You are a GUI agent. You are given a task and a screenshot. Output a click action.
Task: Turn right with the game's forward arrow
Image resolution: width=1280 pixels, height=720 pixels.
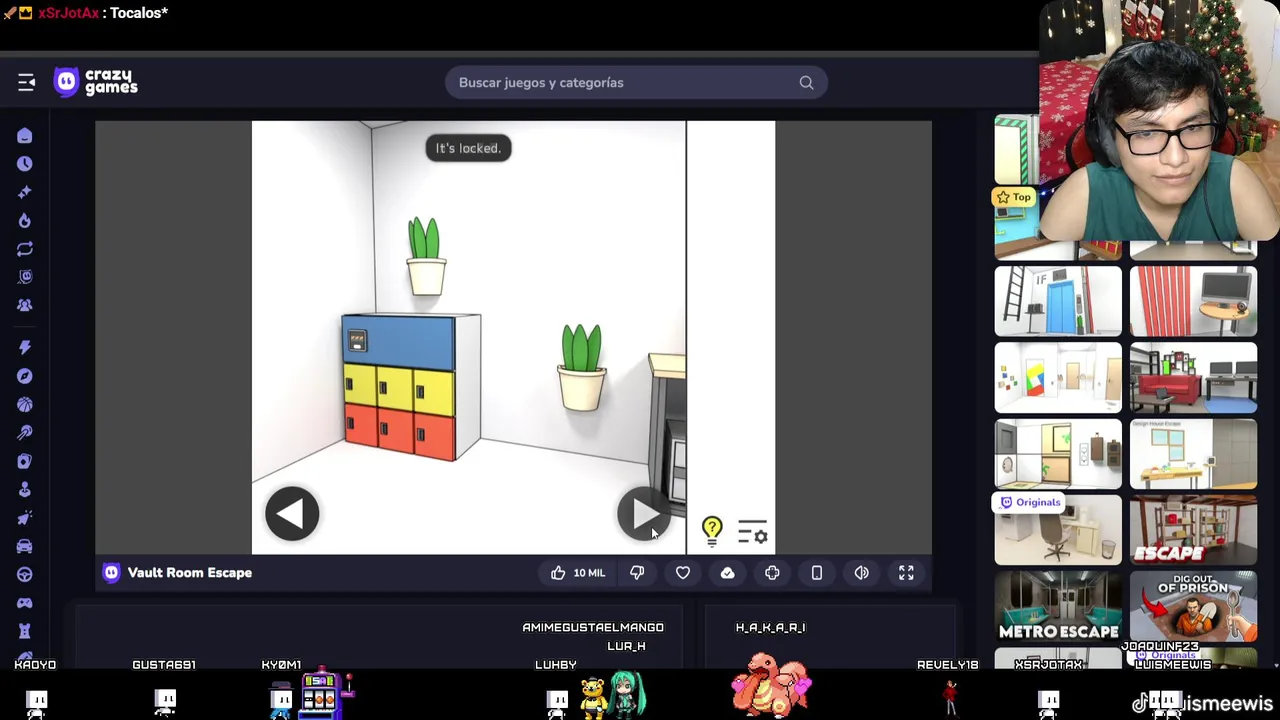pyautogui.click(x=643, y=514)
